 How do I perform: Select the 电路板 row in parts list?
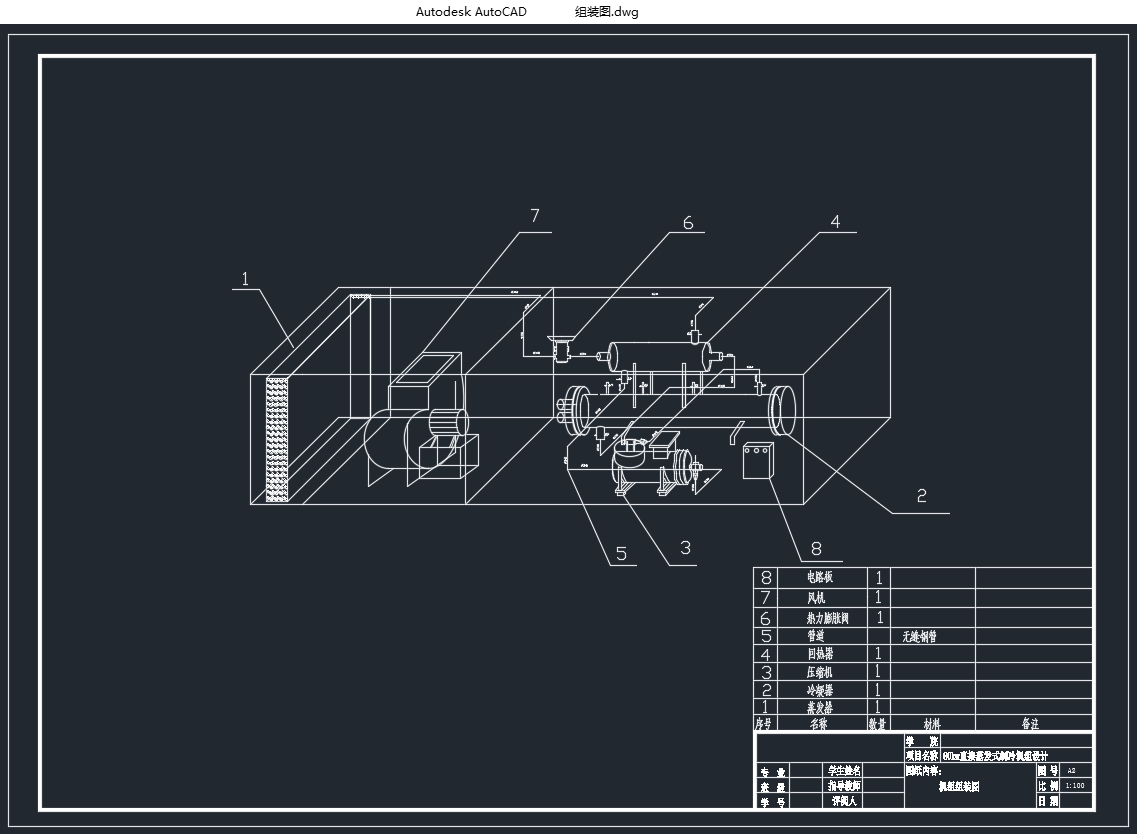819,578
